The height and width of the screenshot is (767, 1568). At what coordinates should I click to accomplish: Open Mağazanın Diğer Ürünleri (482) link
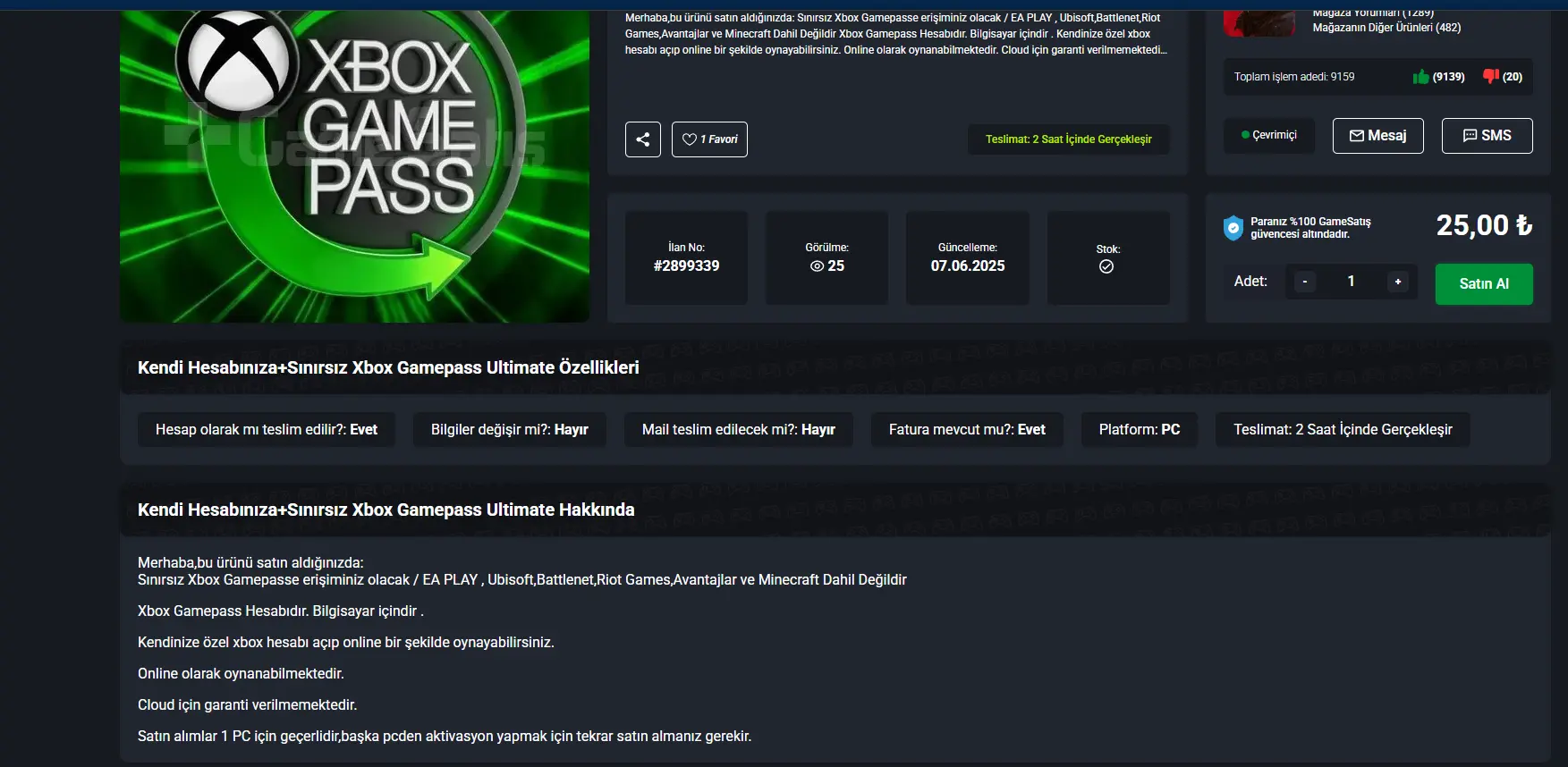pos(1386,28)
